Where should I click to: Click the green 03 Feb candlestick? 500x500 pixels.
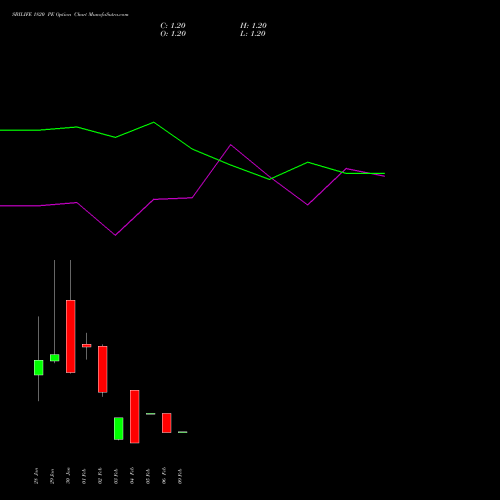(x=119, y=428)
